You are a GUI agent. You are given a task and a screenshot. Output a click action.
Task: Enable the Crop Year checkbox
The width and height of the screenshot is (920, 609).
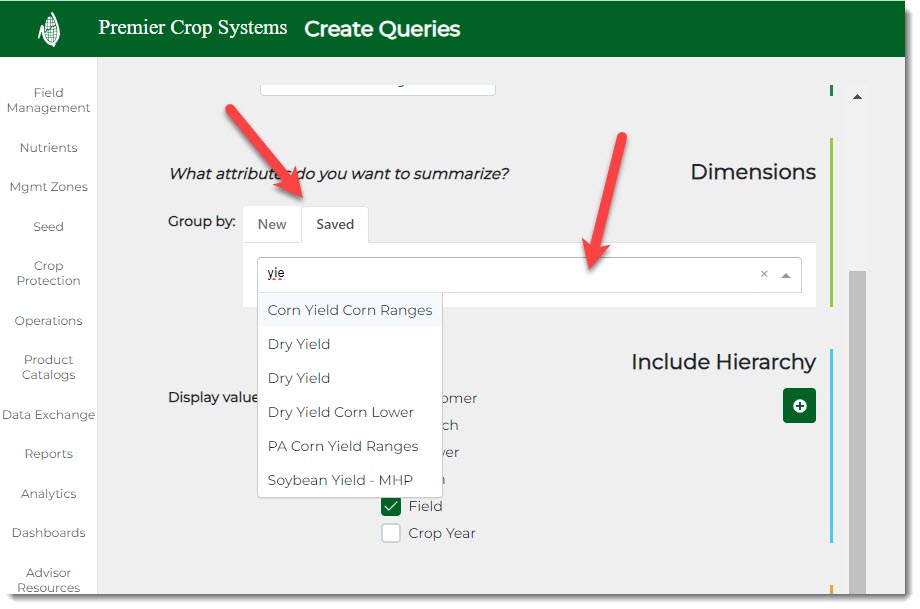click(x=391, y=534)
